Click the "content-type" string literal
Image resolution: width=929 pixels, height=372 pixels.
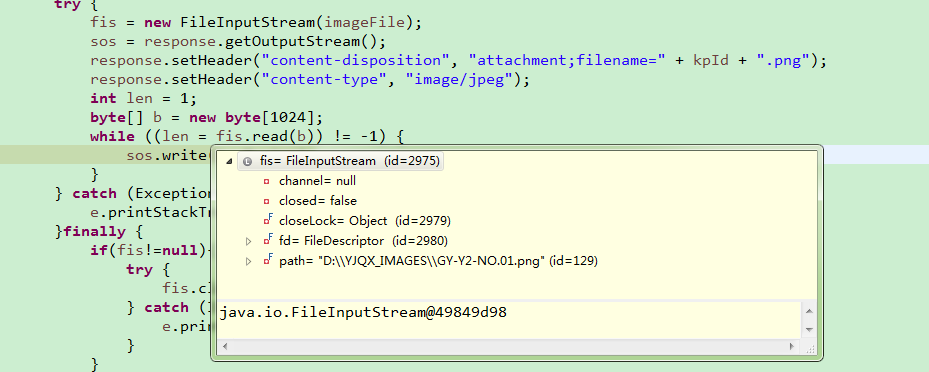point(324,79)
